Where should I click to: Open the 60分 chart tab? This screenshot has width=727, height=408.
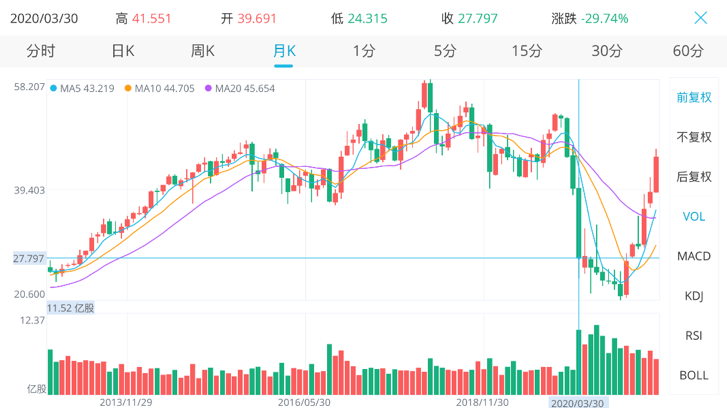coord(688,51)
